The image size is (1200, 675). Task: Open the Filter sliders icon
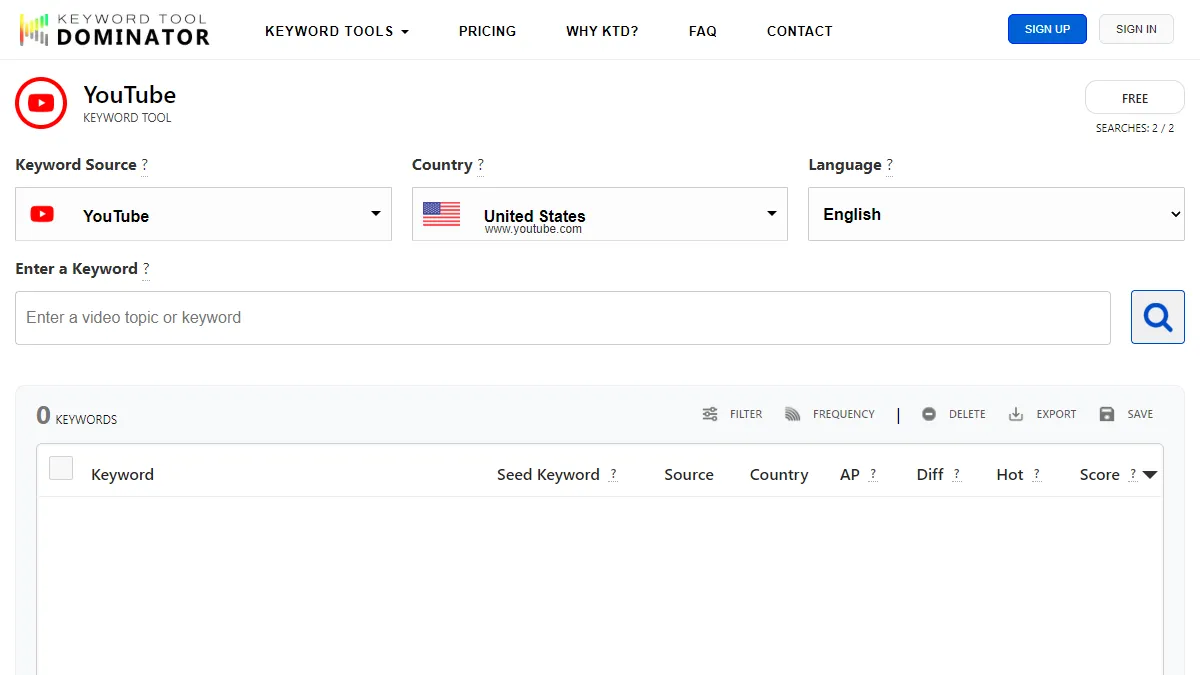coord(710,414)
